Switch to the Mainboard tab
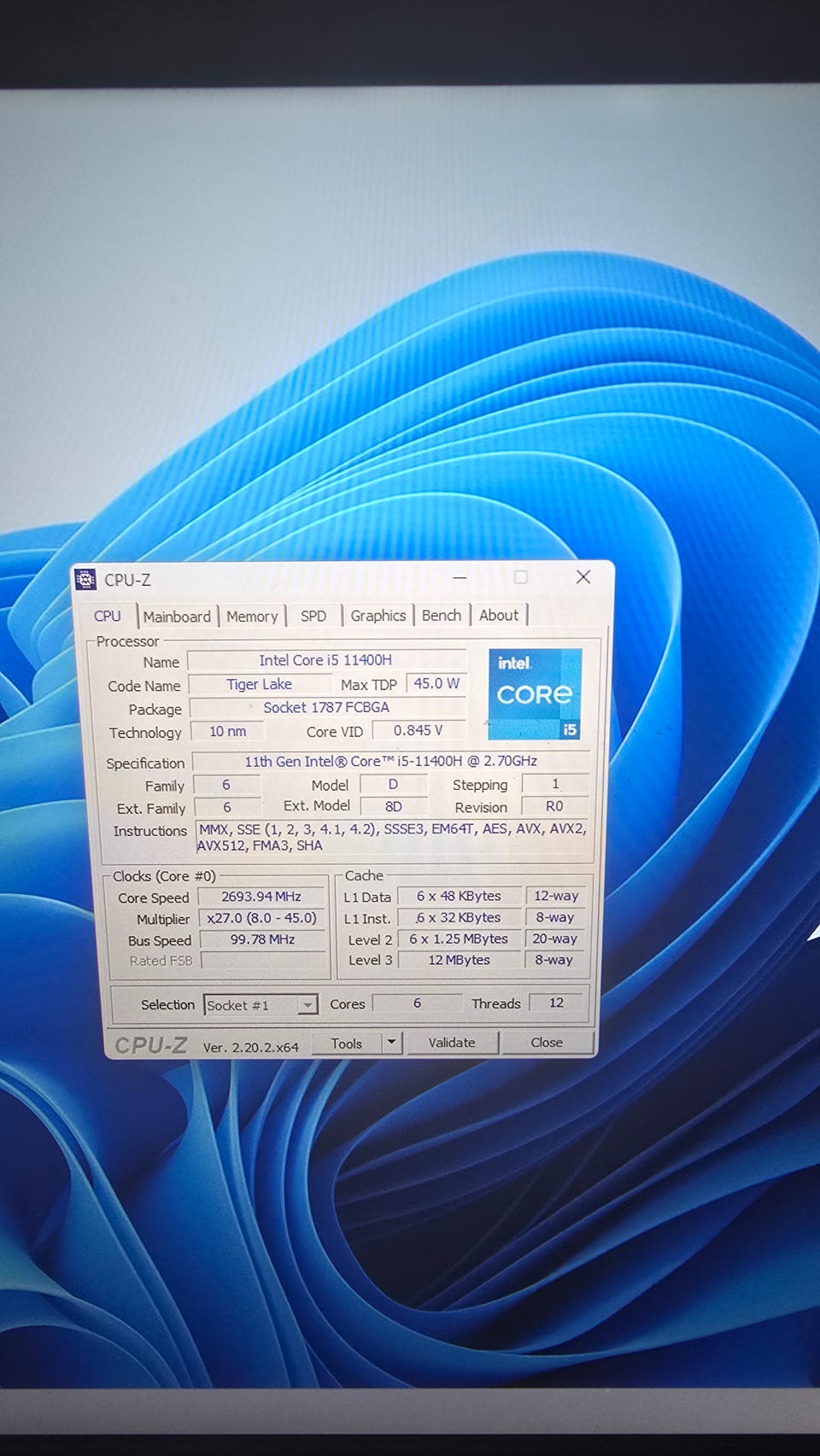This screenshot has width=820, height=1456. [177, 617]
